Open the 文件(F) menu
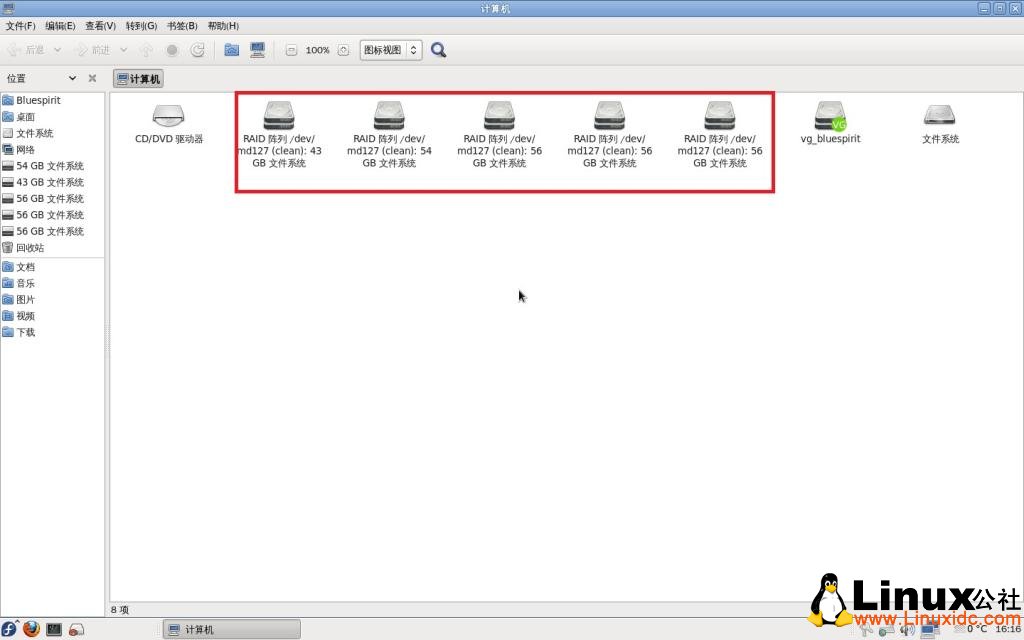The width and height of the screenshot is (1024, 640). pos(18,26)
